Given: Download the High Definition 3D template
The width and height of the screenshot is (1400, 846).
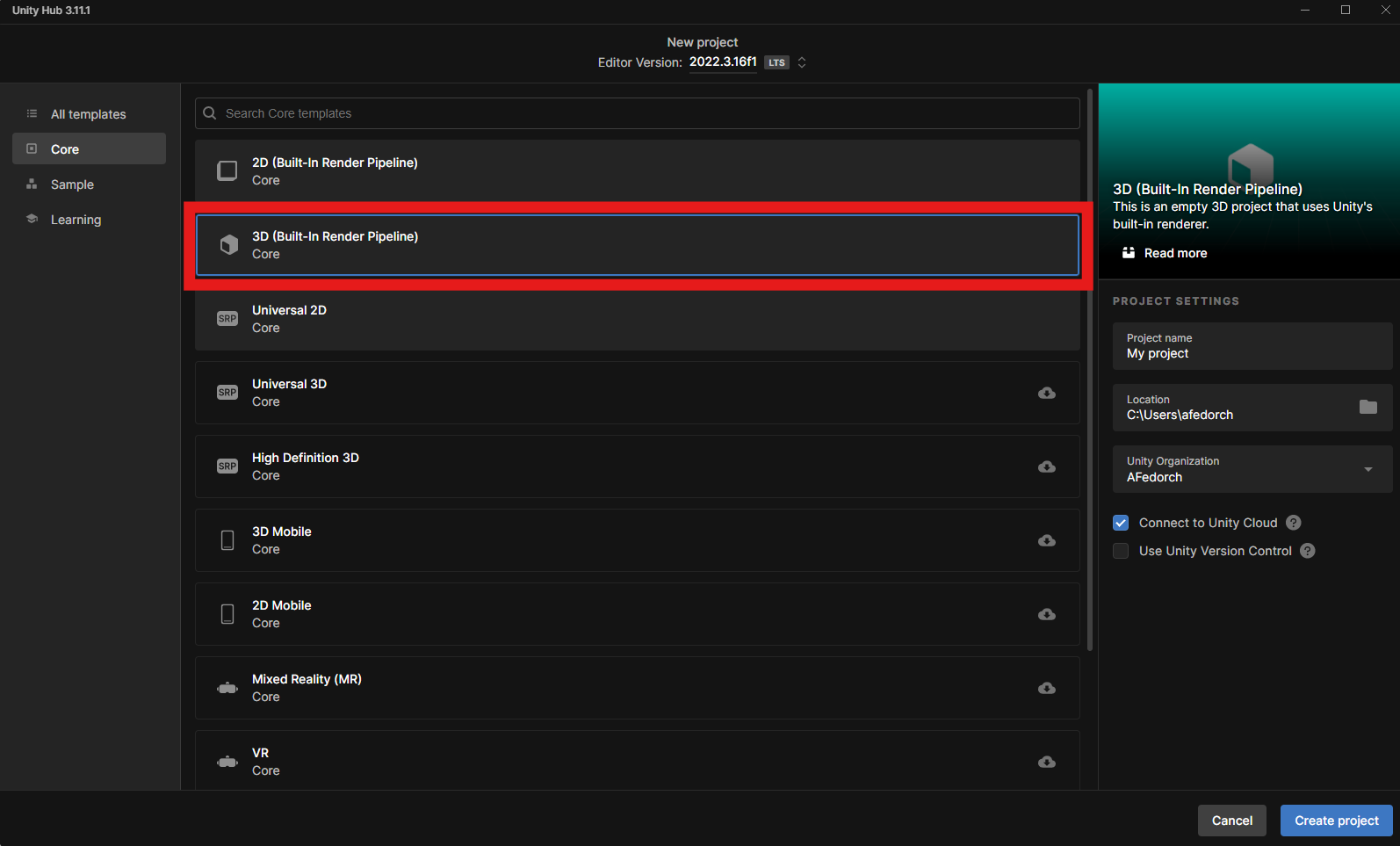Looking at the screenshot, I should pos(1047,466).
